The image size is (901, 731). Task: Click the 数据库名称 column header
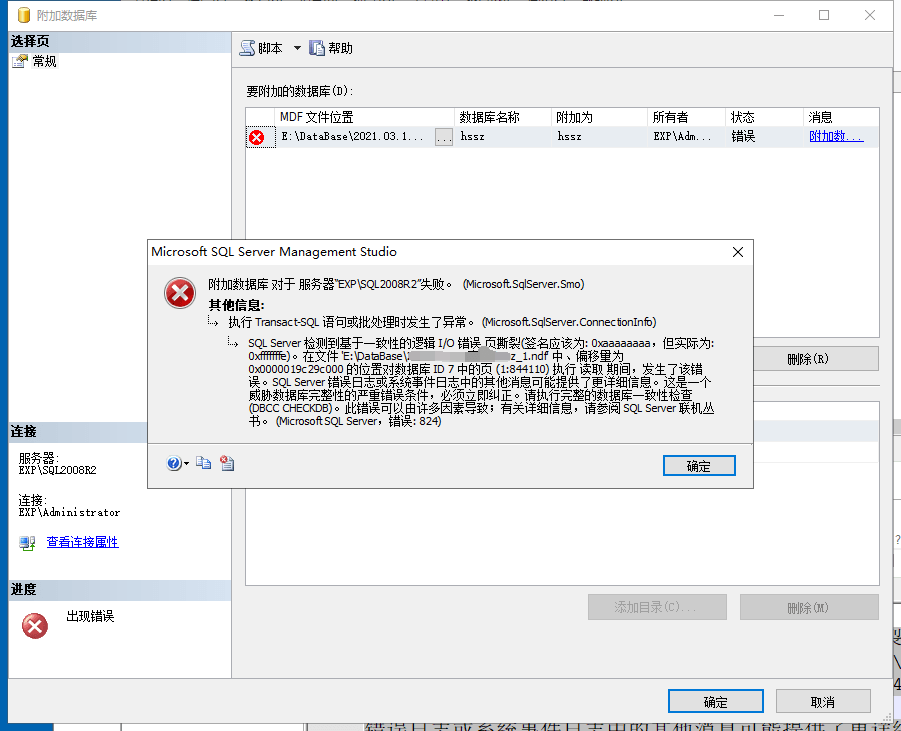click(x=503, y=117)
